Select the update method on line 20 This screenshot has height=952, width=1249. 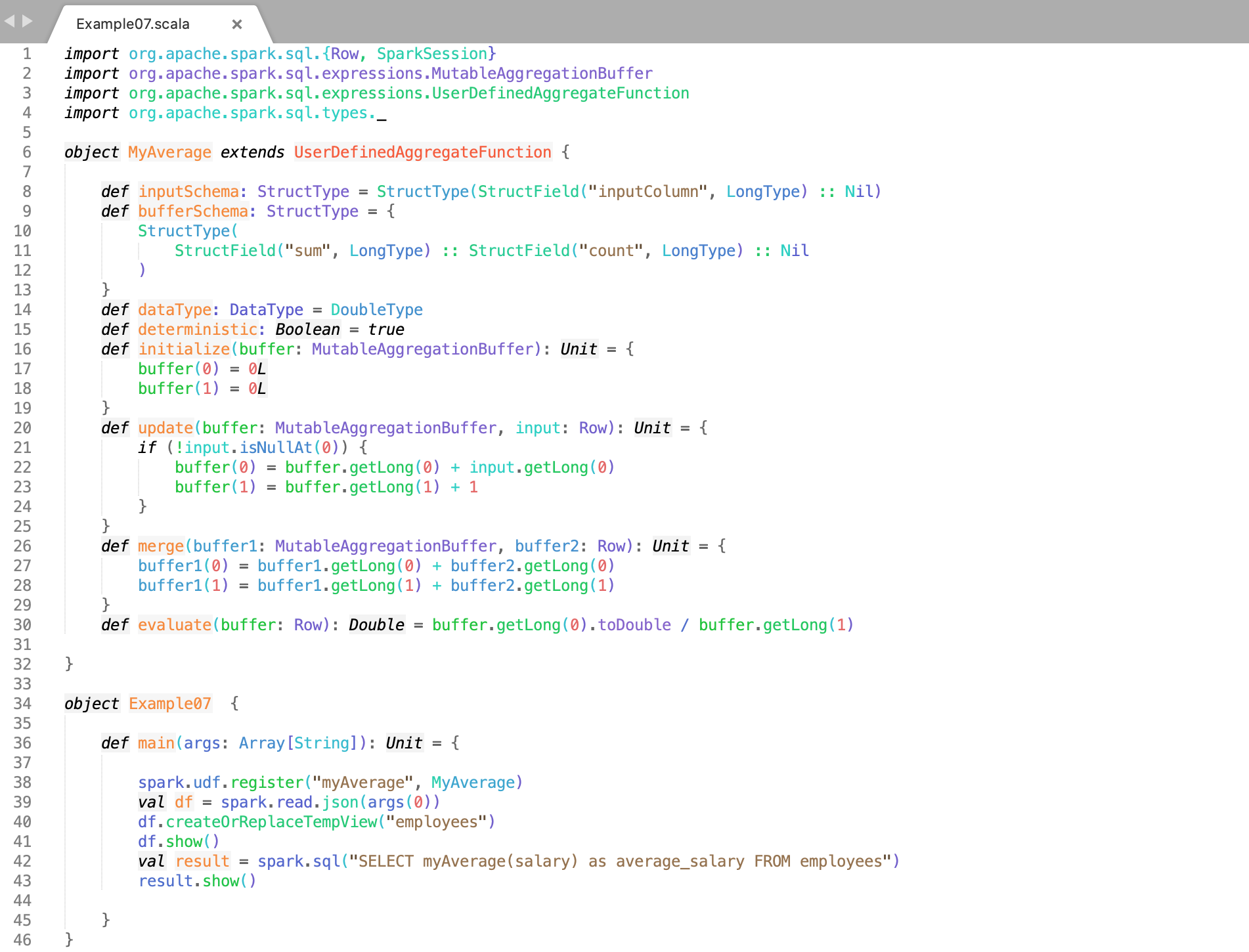coord(167,427)
